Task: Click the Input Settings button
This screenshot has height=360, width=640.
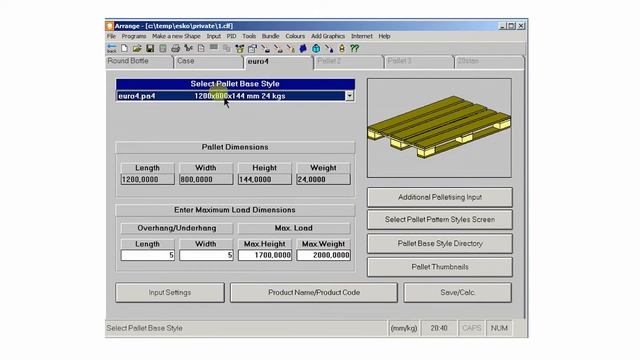Action: coord(170,293)
